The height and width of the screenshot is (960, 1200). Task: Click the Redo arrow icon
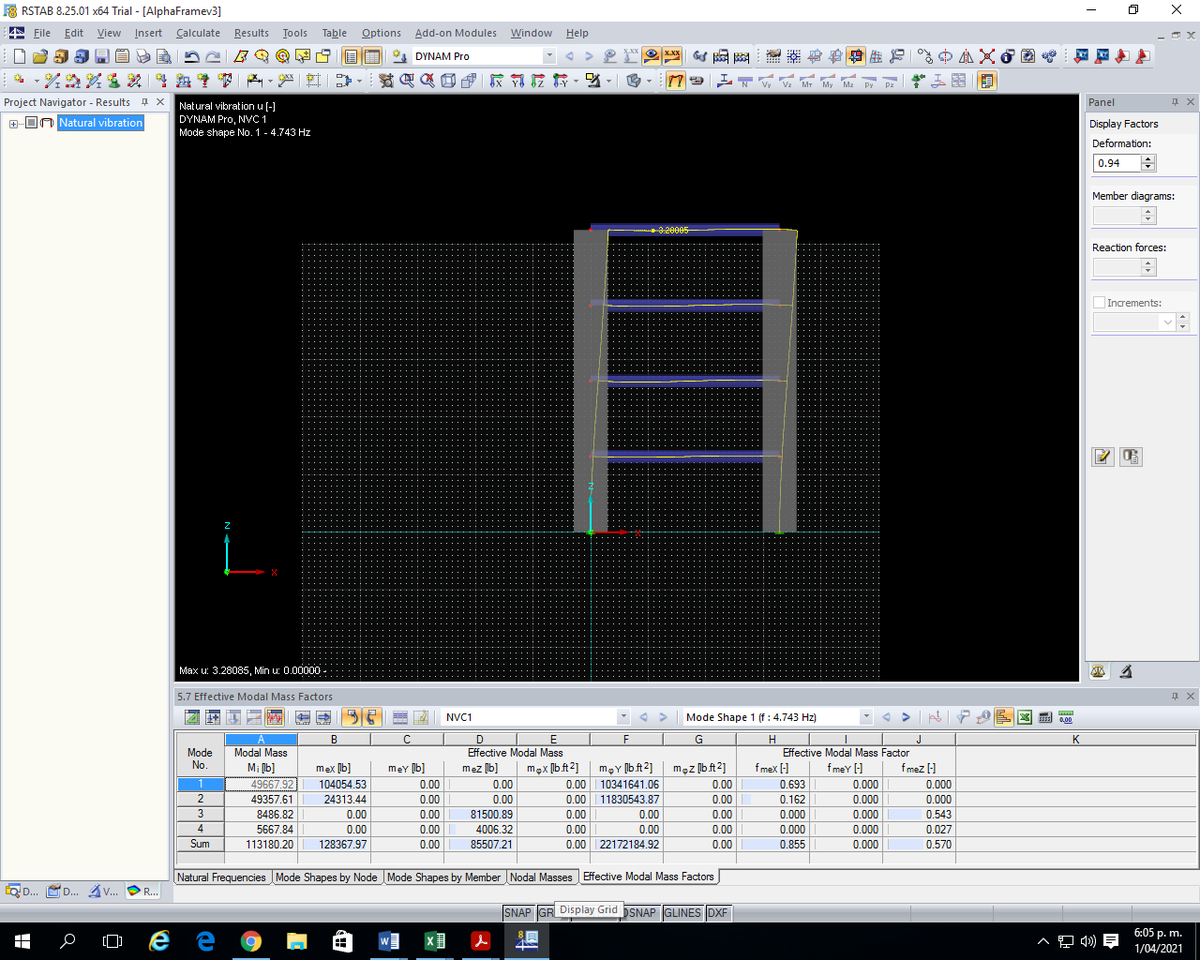214,56
